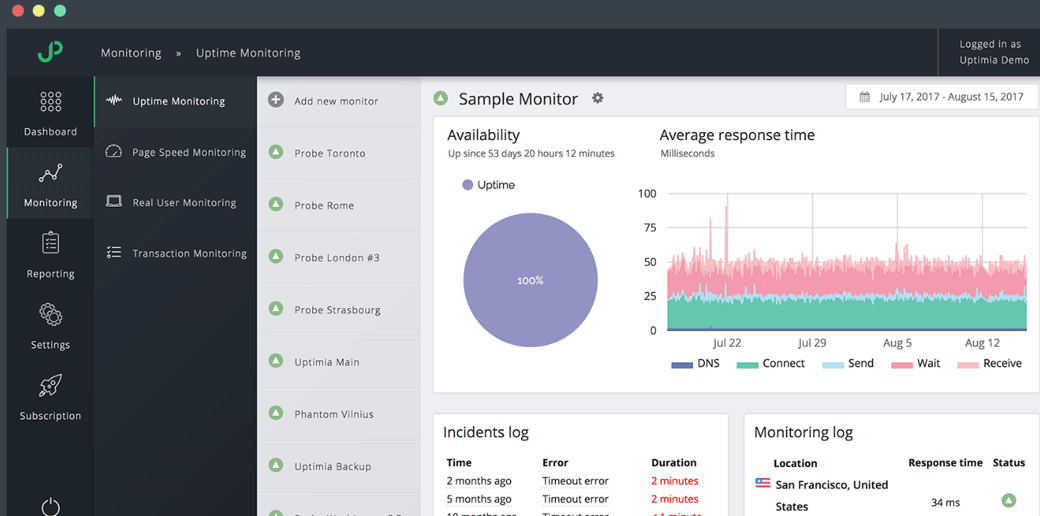Open Settings gears icon
Screen dimensions: 1040x516
(x=50, y=315)
